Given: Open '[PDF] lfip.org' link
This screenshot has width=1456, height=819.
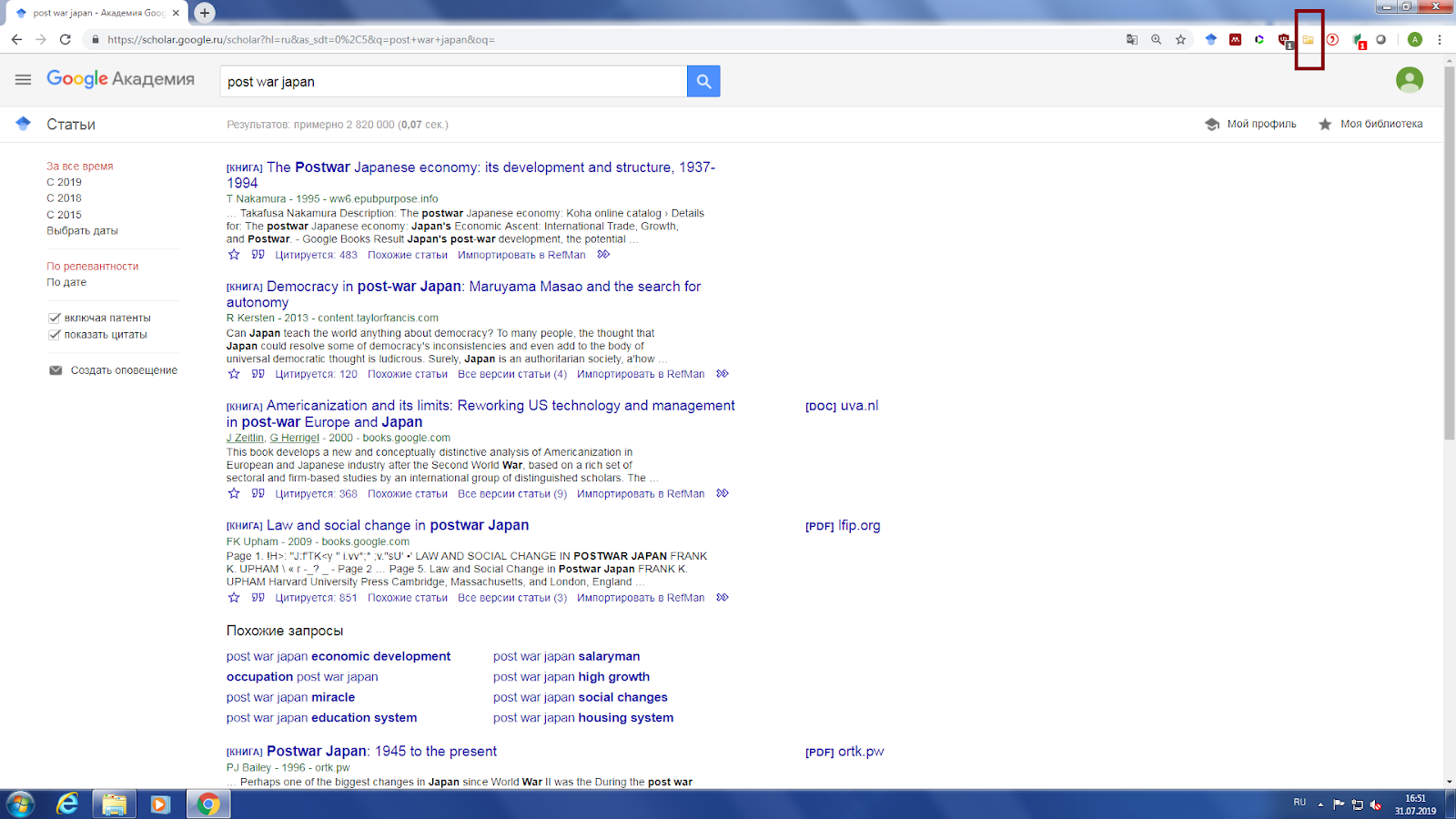Looking at the screenshot, I should pyautogui.click(x=843, y=526).
